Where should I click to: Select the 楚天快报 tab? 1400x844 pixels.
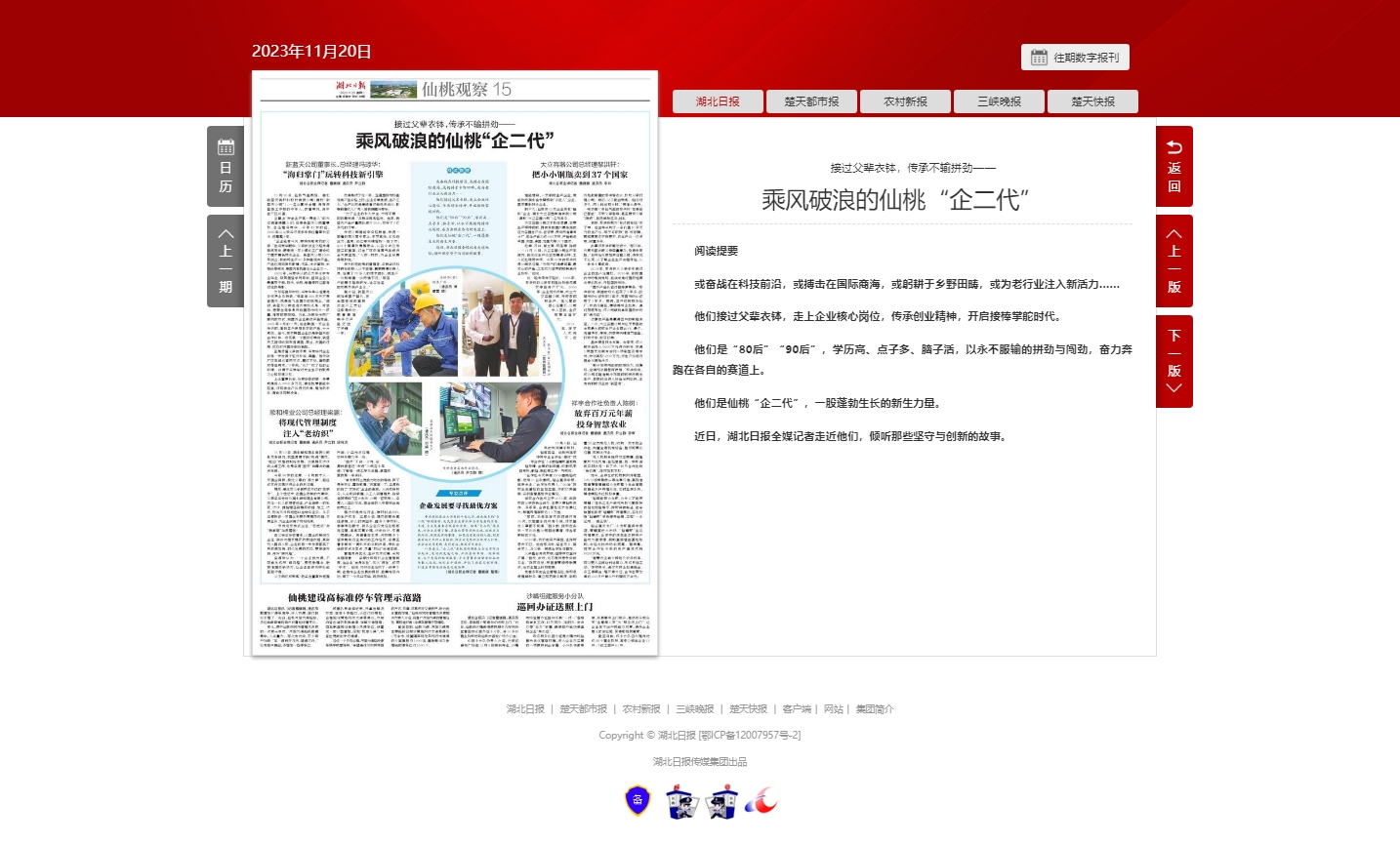1092,101
